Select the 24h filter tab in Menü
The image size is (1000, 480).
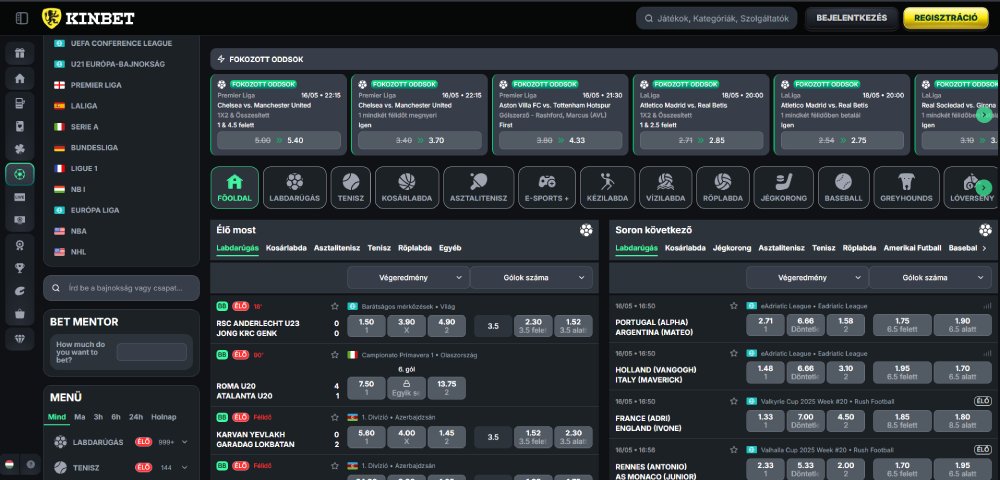coord(136,417)
